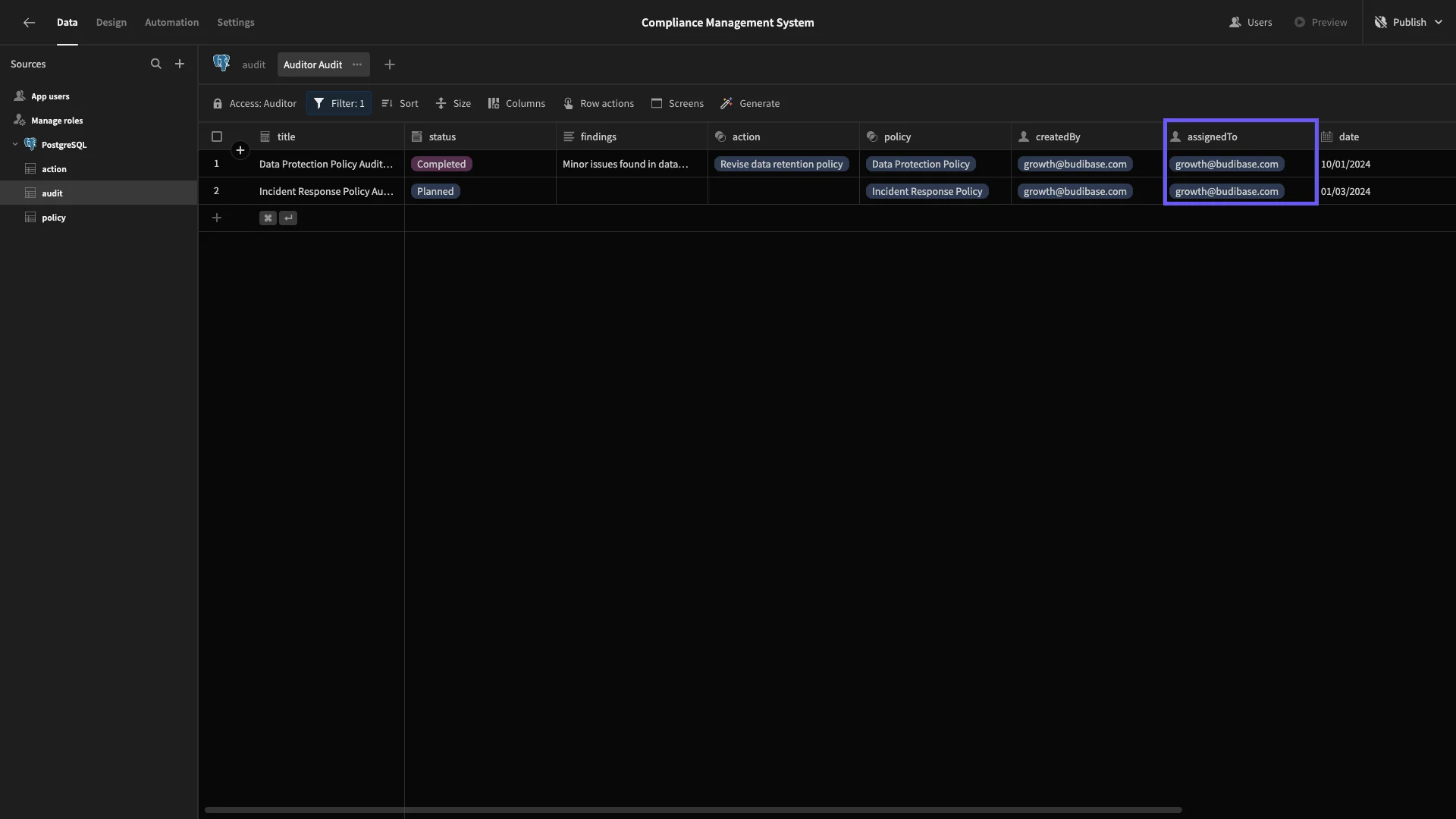This screenshot has height=819, width=1456.
Task: Click the createdBy column header
Action: point(1087,137)
